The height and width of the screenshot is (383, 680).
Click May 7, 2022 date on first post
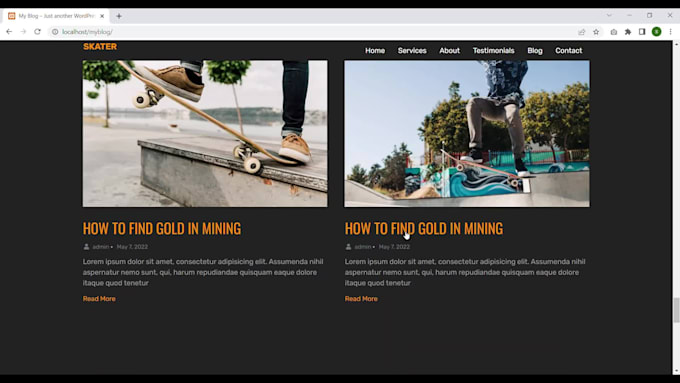[132, 247]
